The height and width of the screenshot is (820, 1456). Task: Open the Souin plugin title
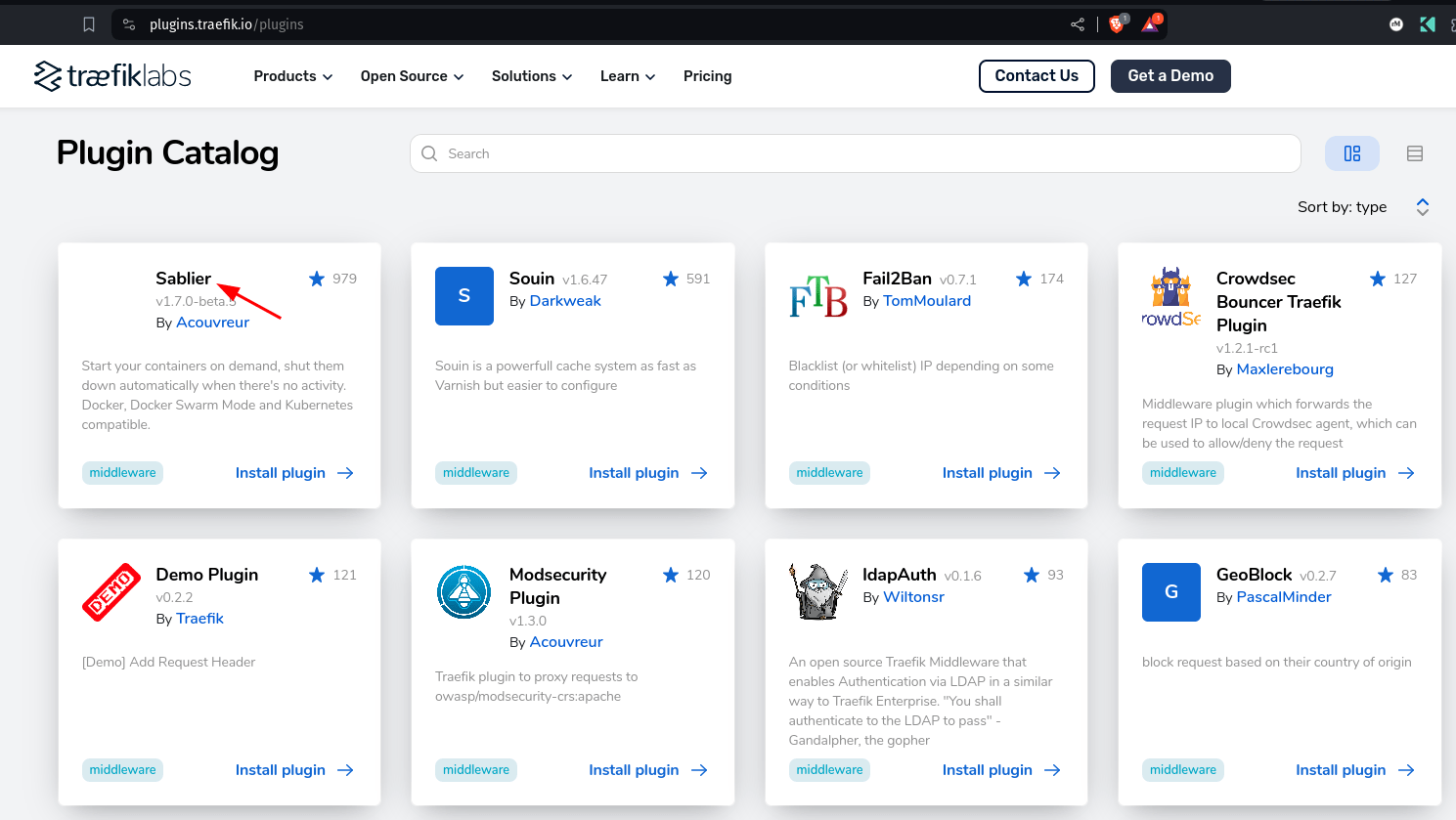click(532, 279)
